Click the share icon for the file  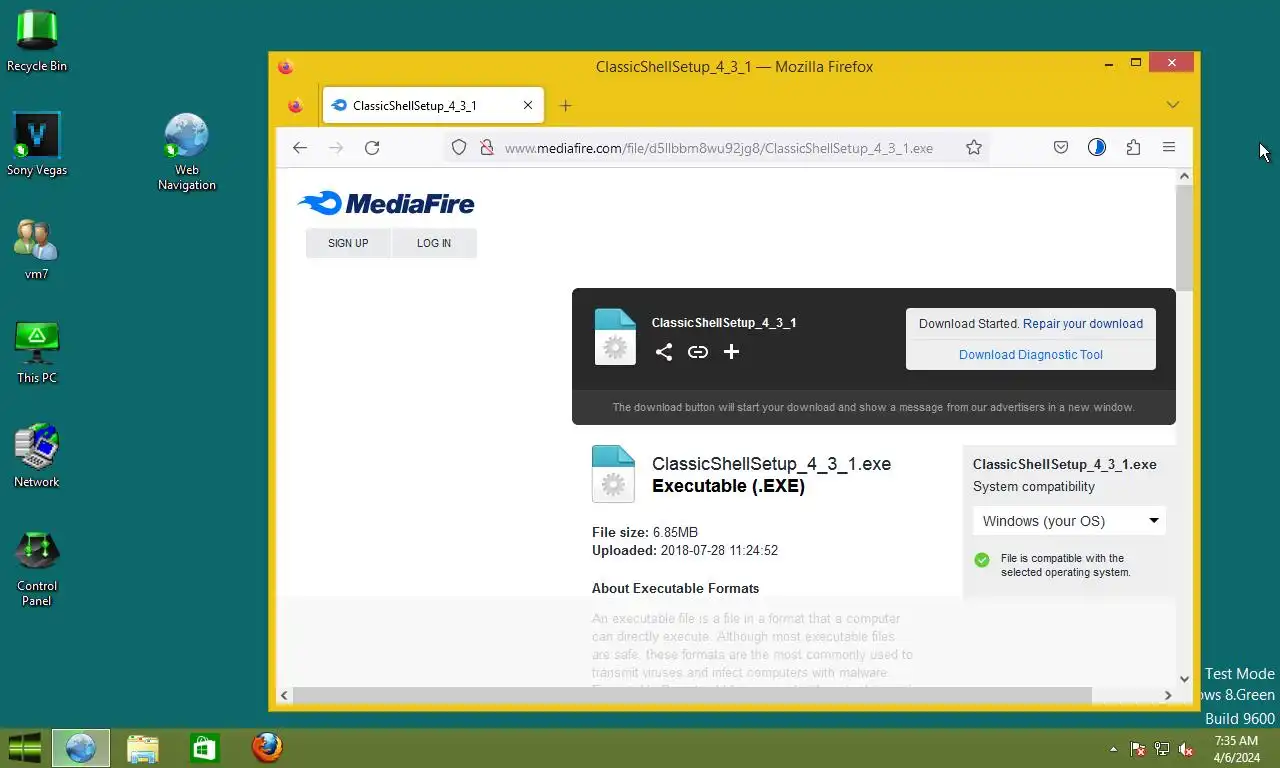(664, 352)
